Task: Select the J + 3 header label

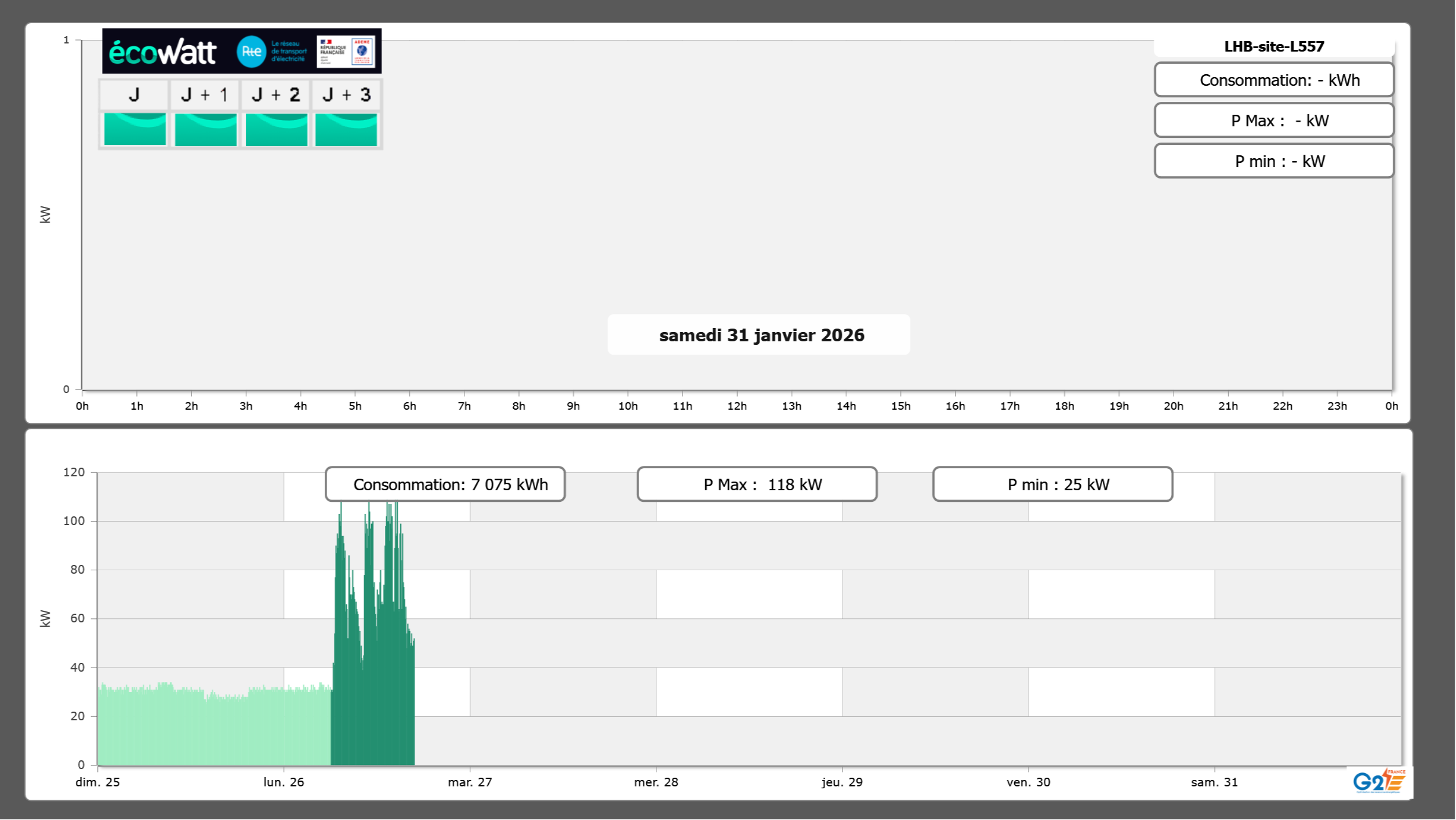Action: click(x=346, y=95)
